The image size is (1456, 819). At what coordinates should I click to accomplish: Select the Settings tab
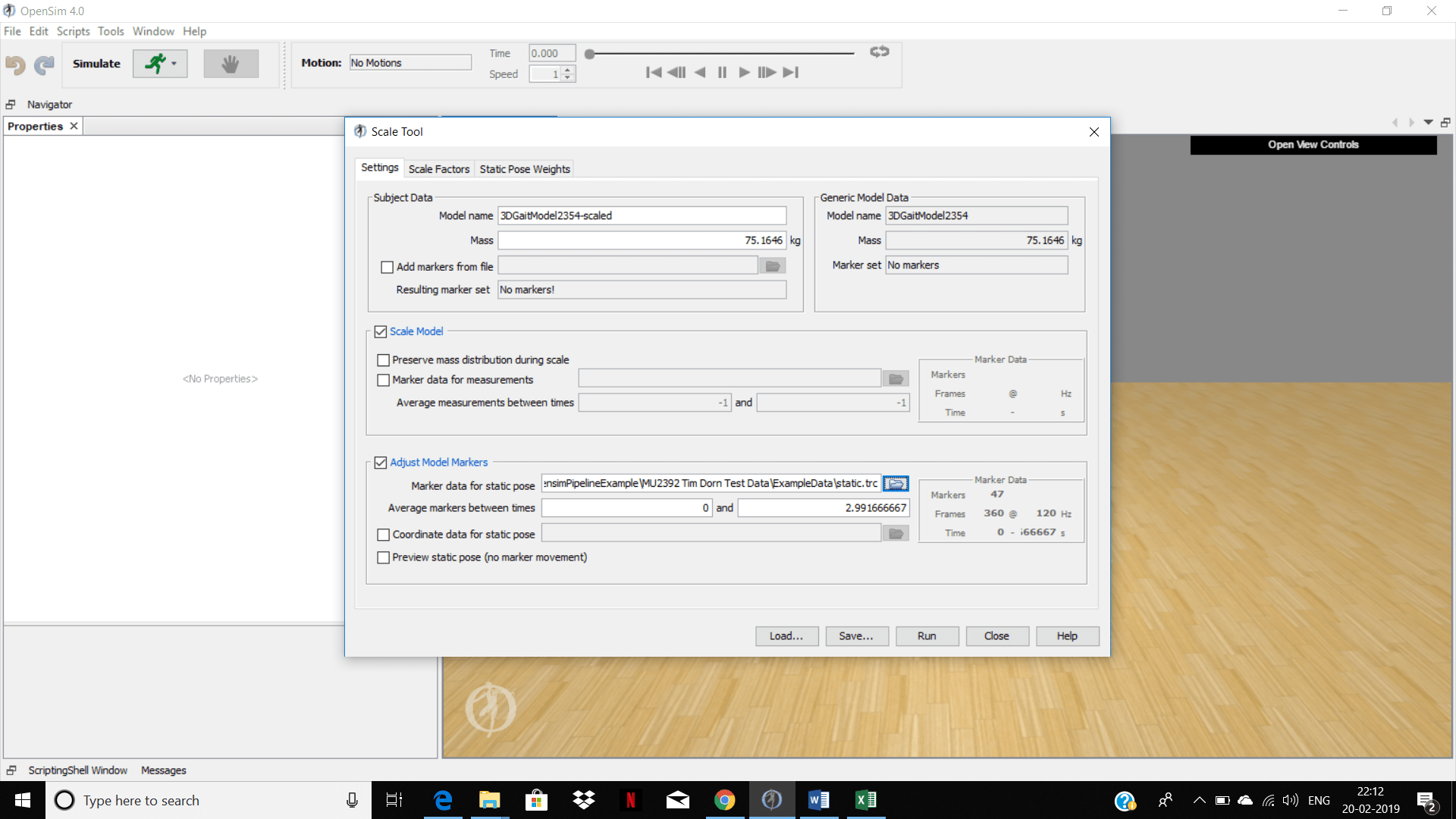coord(379,168)
